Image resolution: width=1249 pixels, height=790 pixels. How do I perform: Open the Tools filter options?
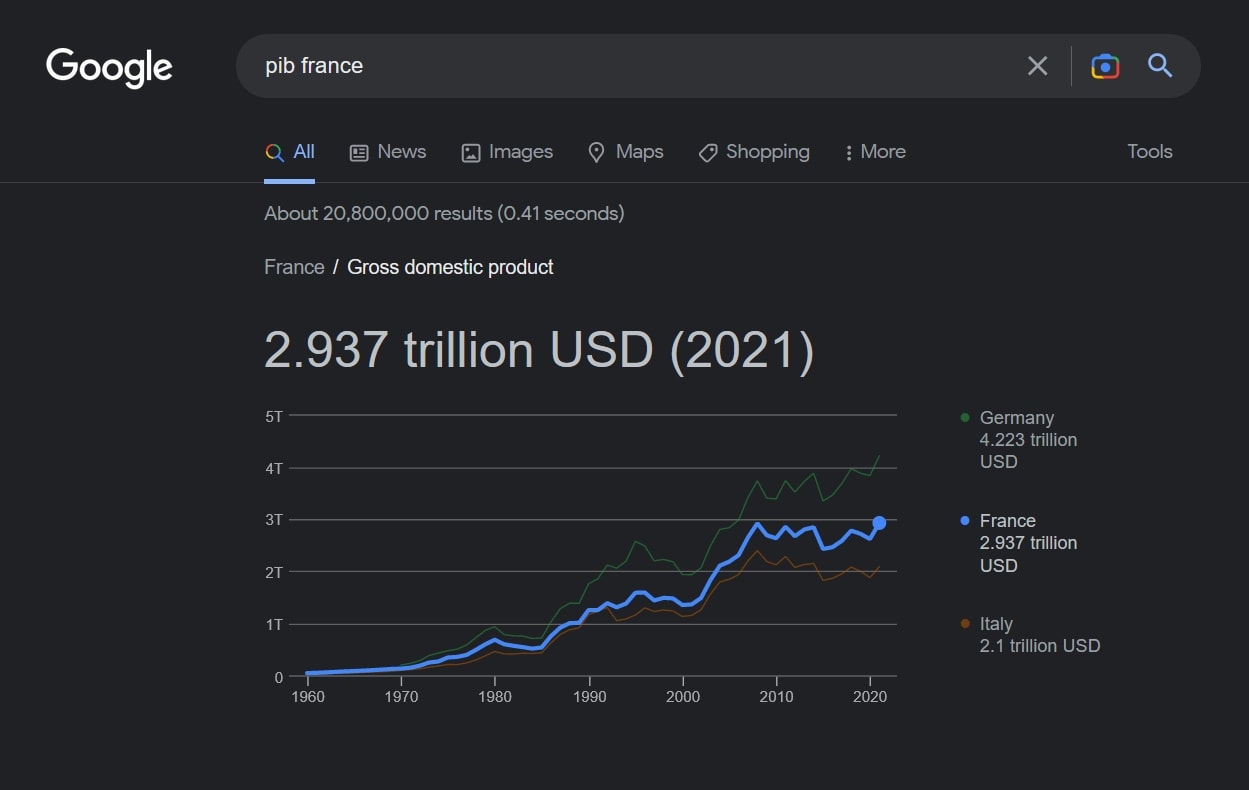pyautogui.click(x=1149, y=152)
